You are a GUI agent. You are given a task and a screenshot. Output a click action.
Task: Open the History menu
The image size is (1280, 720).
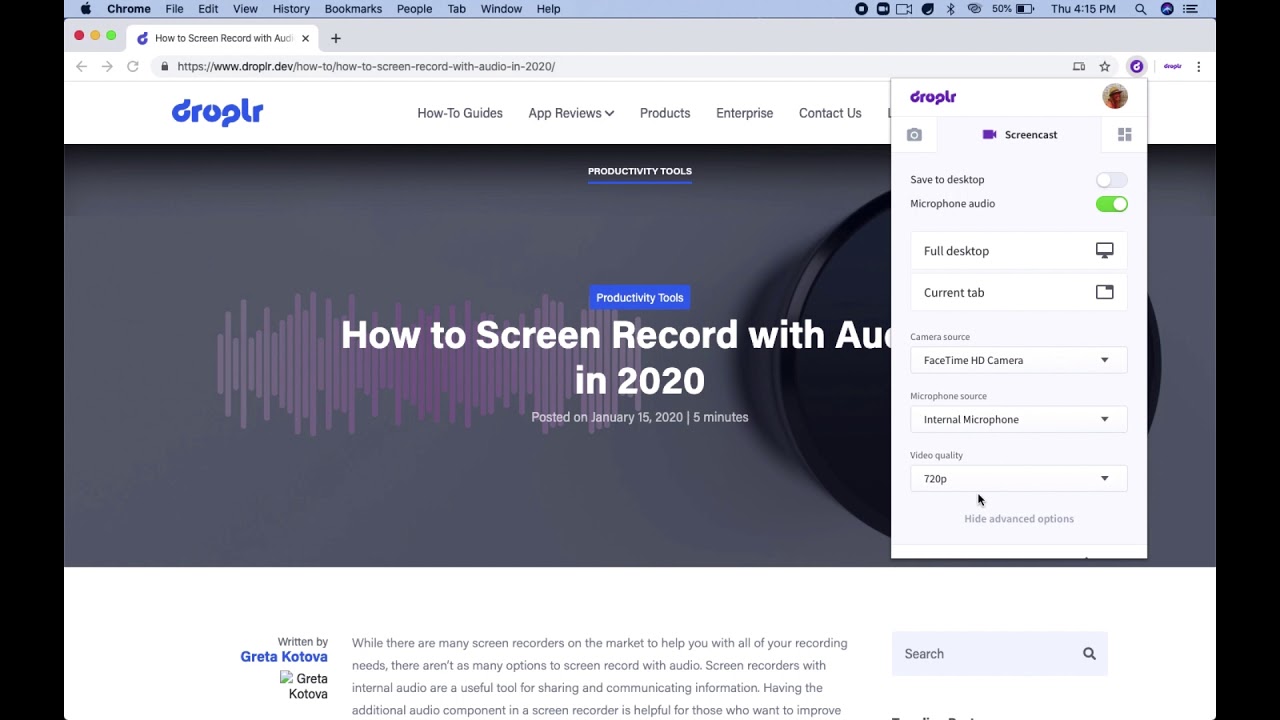(291, 9)
